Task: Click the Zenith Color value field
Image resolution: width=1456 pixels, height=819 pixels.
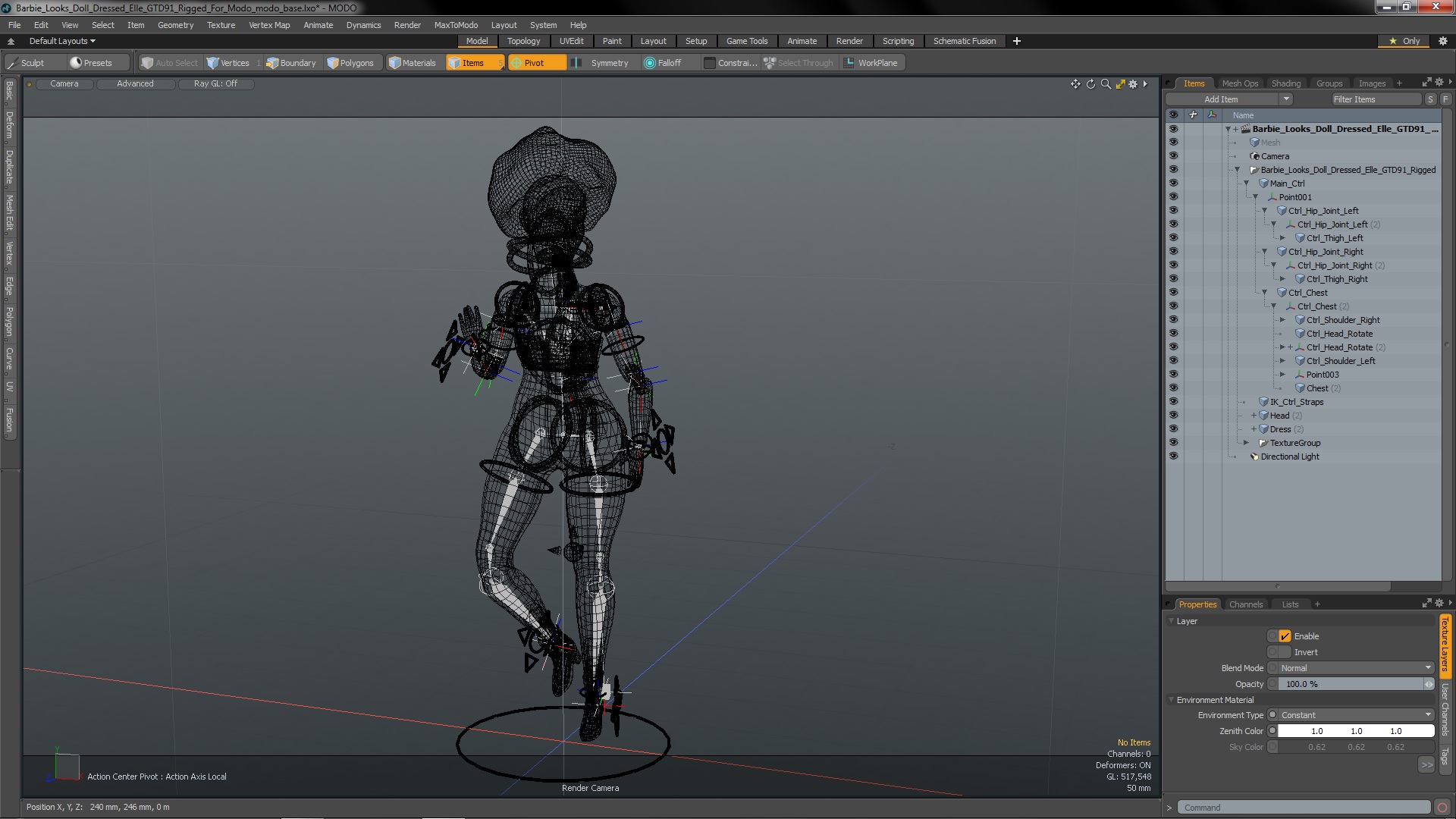Action: click(1356, 731)
